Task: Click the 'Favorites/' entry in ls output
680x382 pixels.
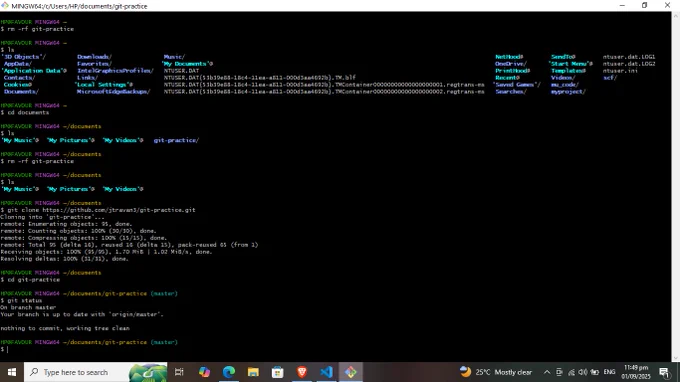Action: point(95,64)
